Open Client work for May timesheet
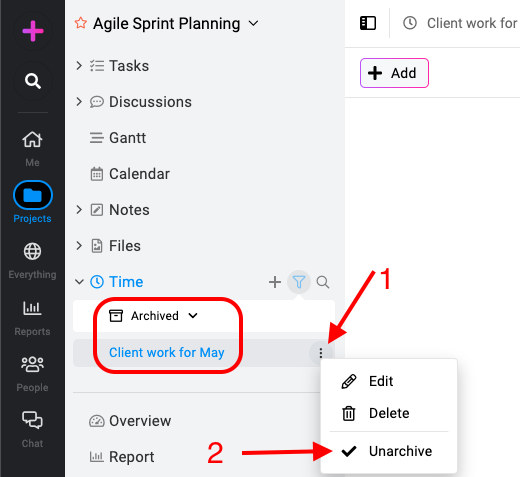520x477 pixels. tap(167, 353)
